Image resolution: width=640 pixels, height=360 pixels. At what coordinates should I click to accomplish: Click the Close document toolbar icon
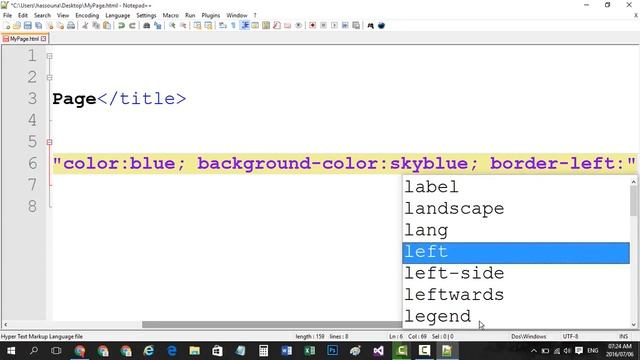click(50, 26)
